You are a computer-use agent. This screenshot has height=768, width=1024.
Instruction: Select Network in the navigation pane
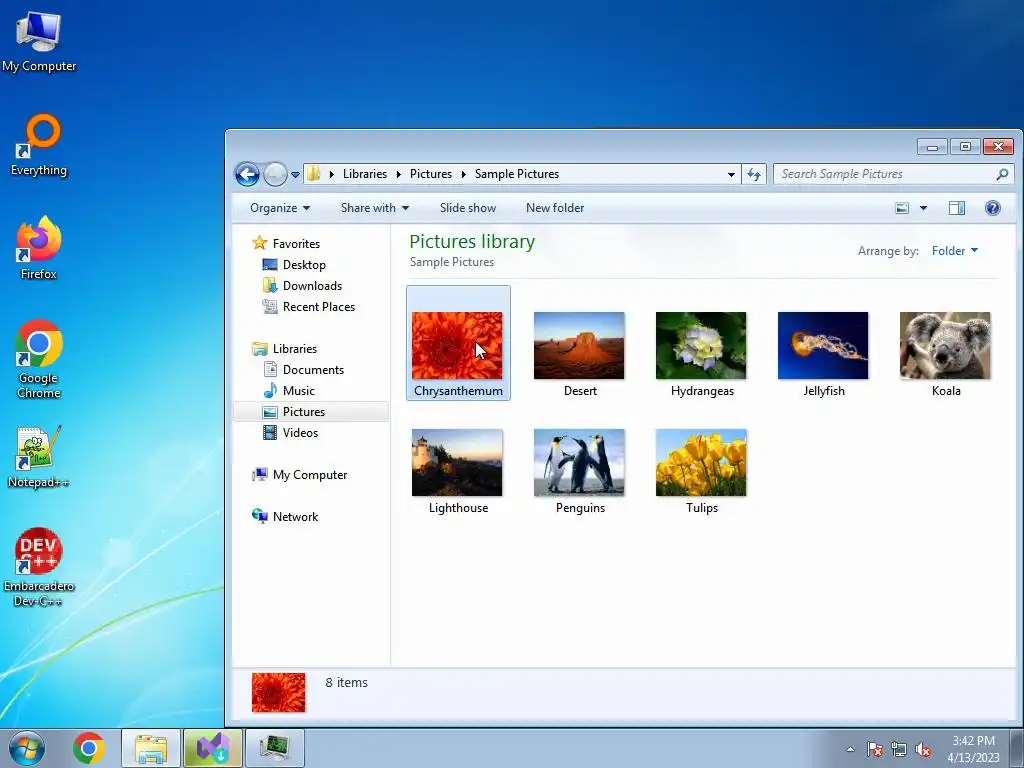286,517
